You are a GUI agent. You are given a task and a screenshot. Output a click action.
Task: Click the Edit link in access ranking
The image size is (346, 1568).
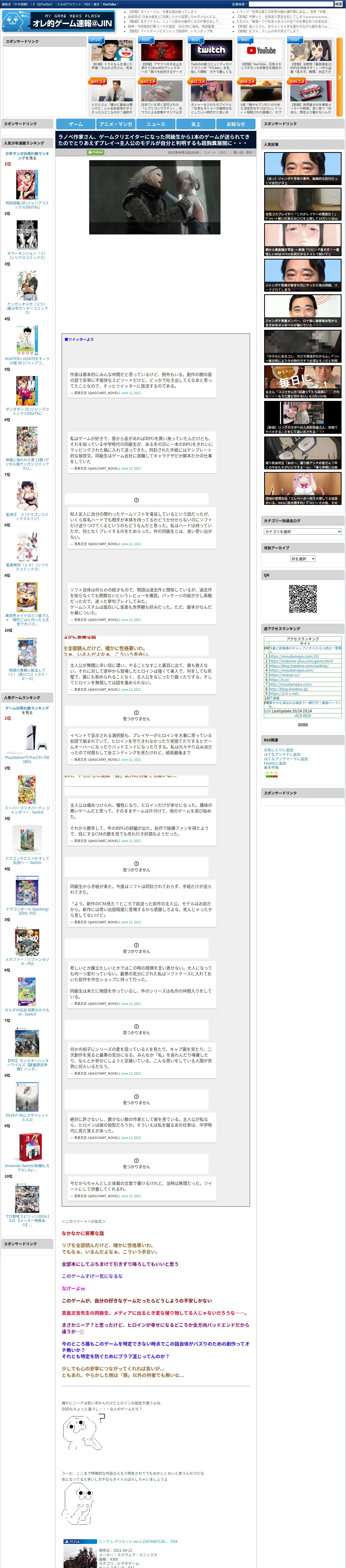tap(268, 711)
